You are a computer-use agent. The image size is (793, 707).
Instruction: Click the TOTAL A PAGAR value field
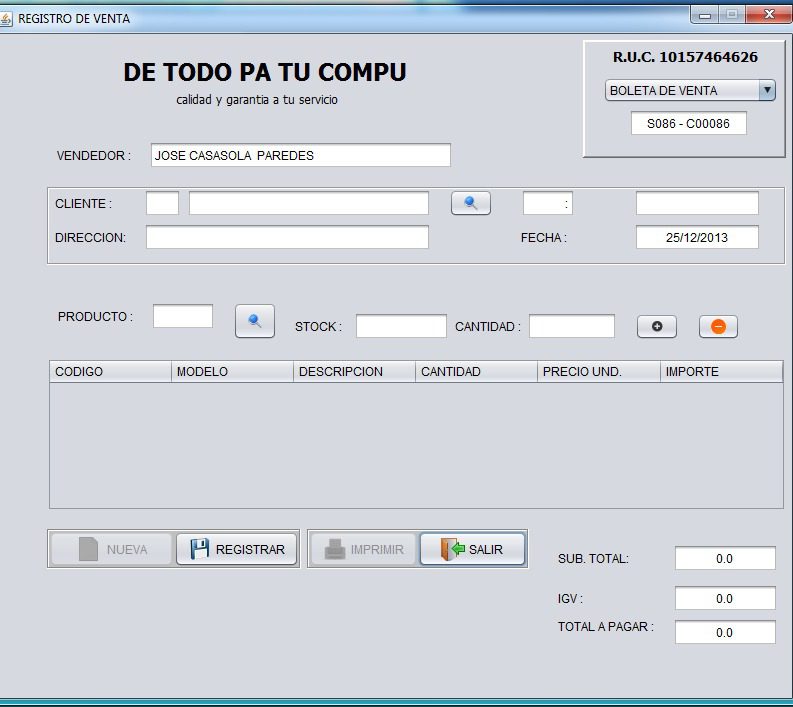click(x=725, y=632)
